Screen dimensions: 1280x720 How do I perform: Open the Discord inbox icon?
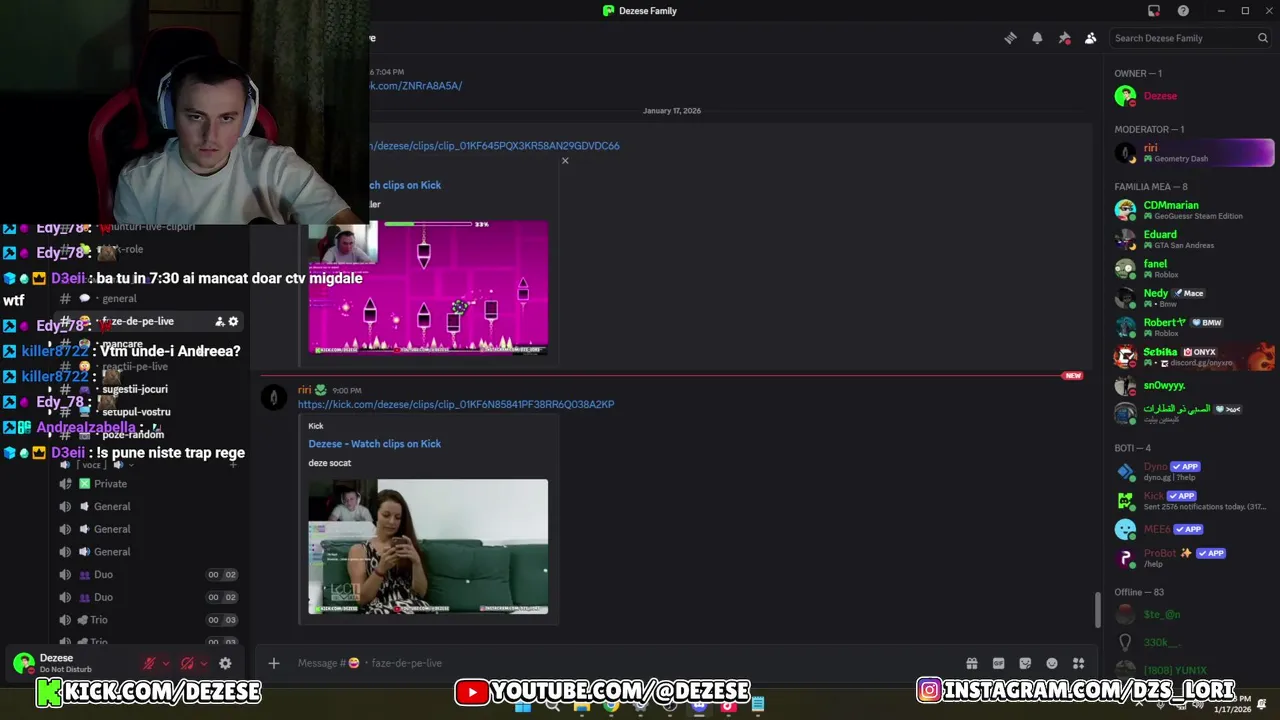click(1154, 11)
